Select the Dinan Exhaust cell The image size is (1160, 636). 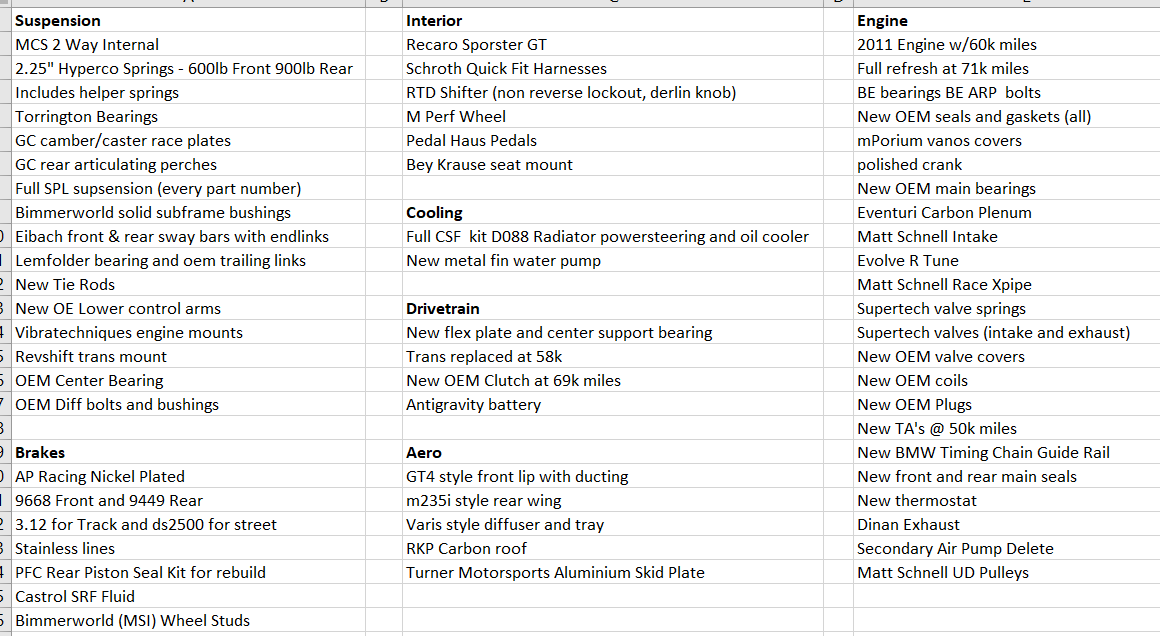pos(1006,525)
